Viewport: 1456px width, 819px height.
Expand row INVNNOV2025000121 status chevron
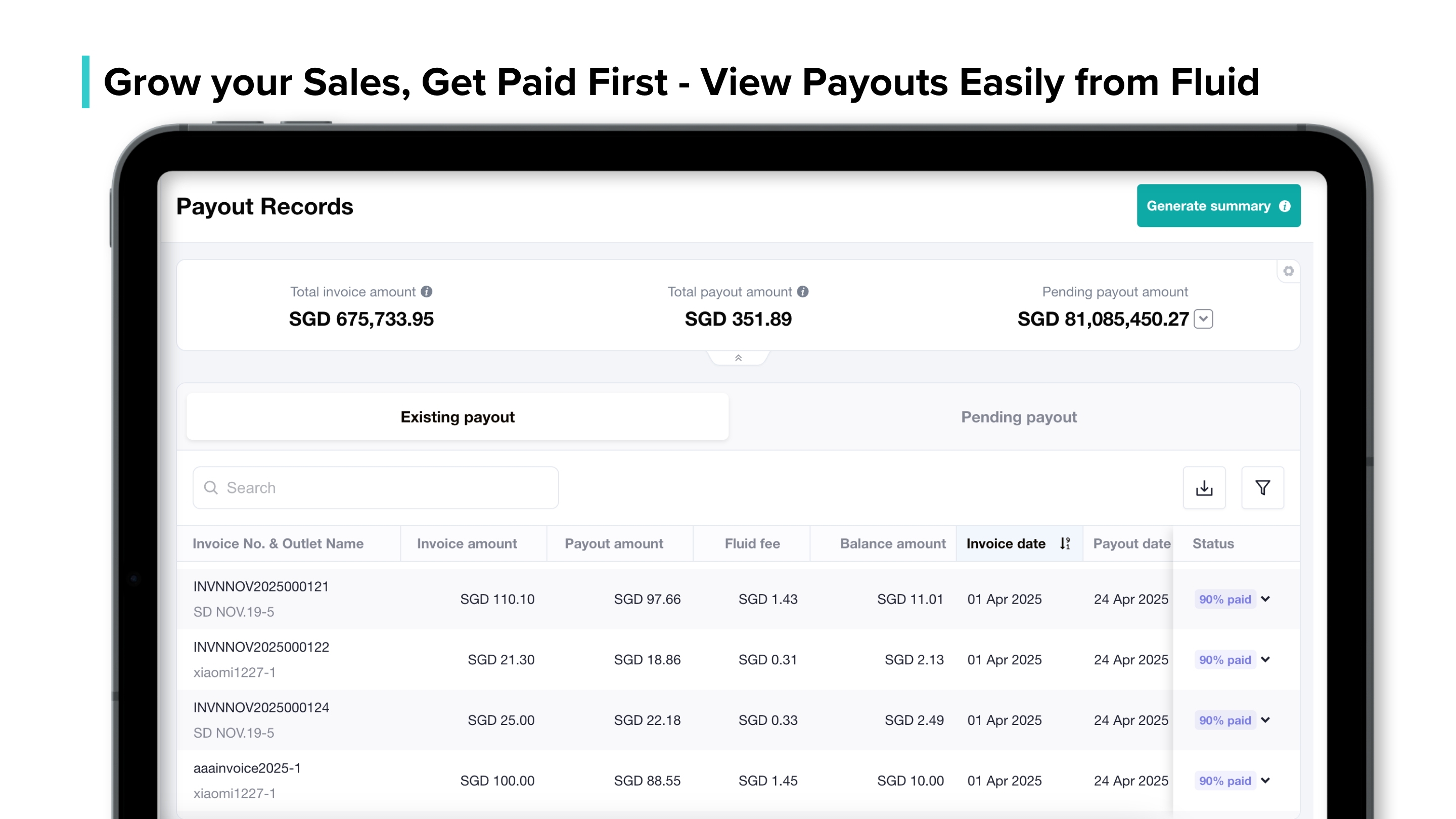coord(1265,599)
